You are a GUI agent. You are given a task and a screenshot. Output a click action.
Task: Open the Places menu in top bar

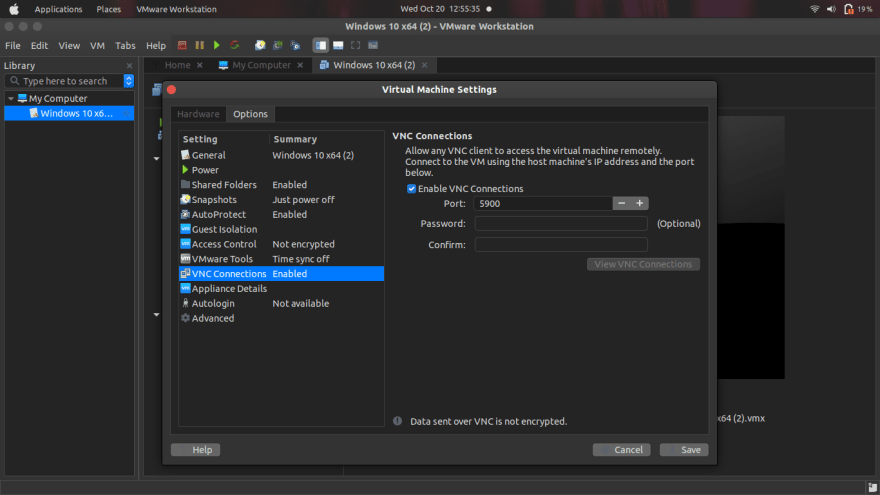(x=108, y=9)
